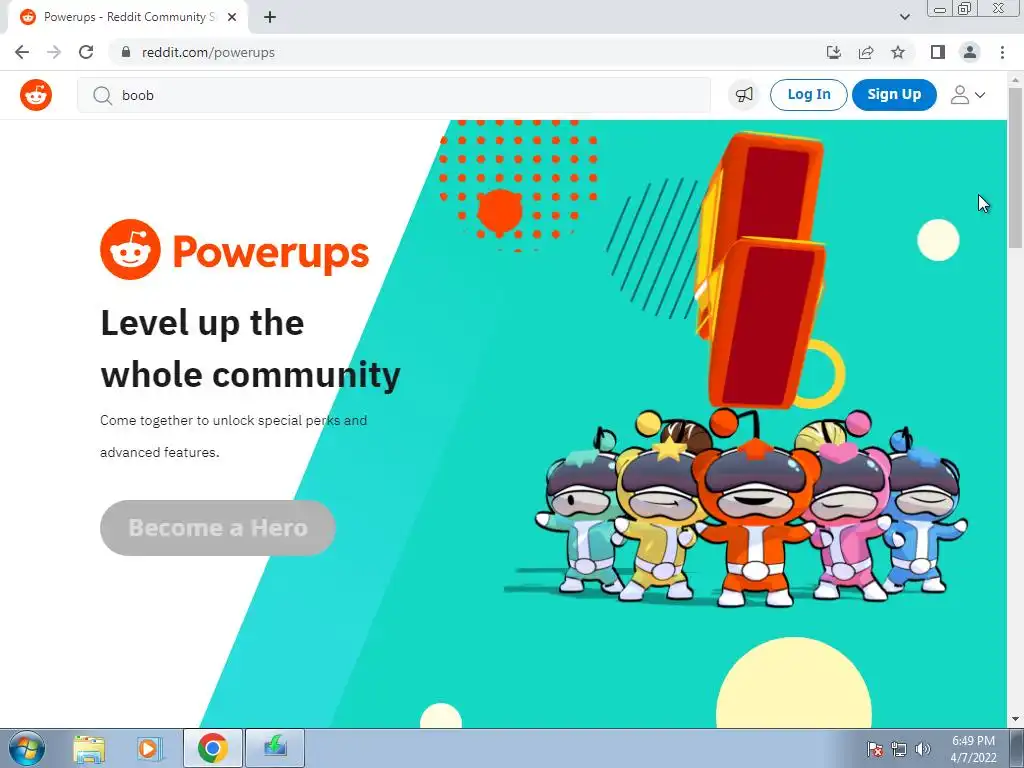Click the browser forward arrow
1024x768 pixels.
pyautogui.click(x=54, y=52)
